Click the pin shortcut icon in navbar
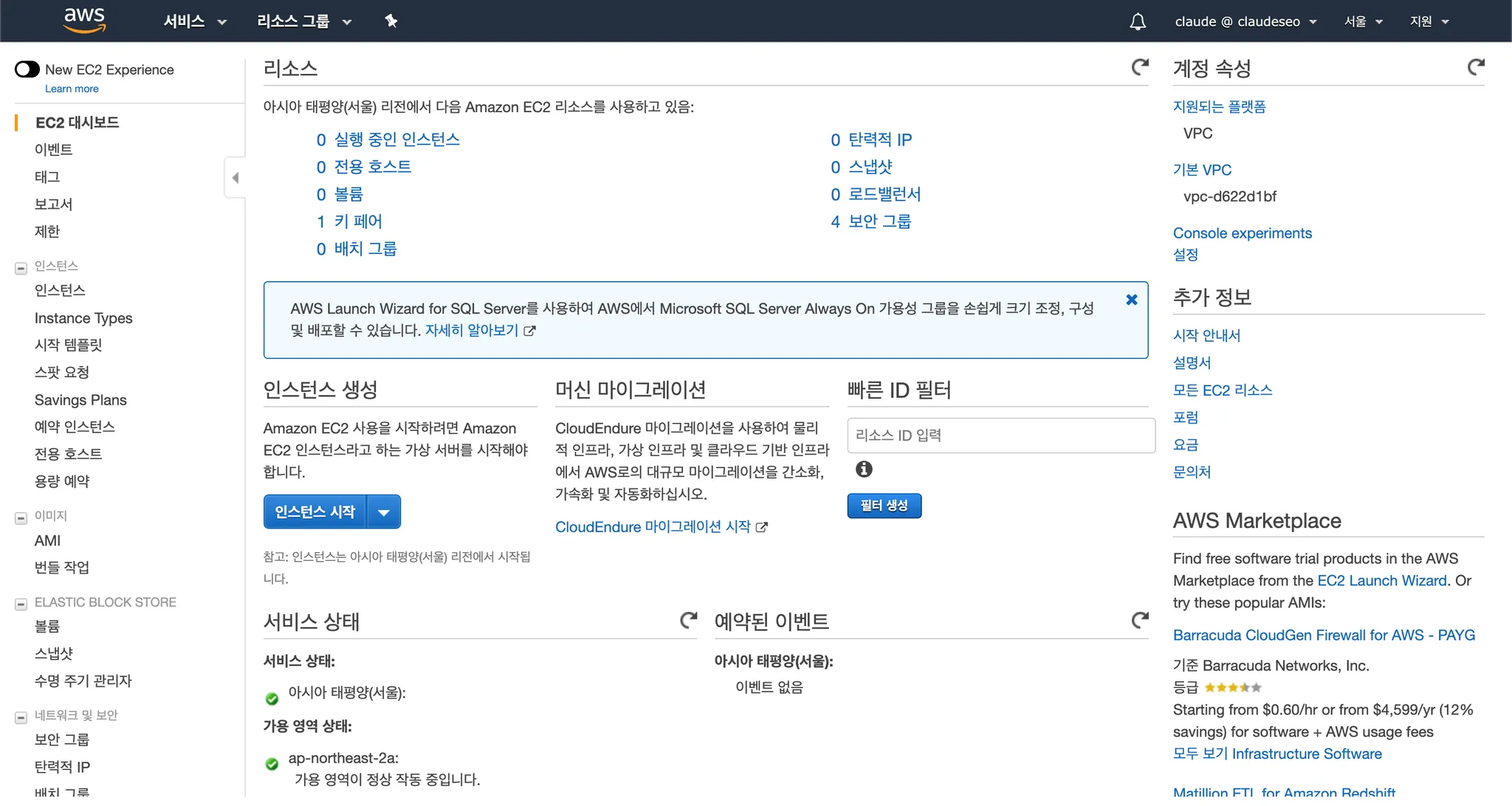 click(391, 21)
